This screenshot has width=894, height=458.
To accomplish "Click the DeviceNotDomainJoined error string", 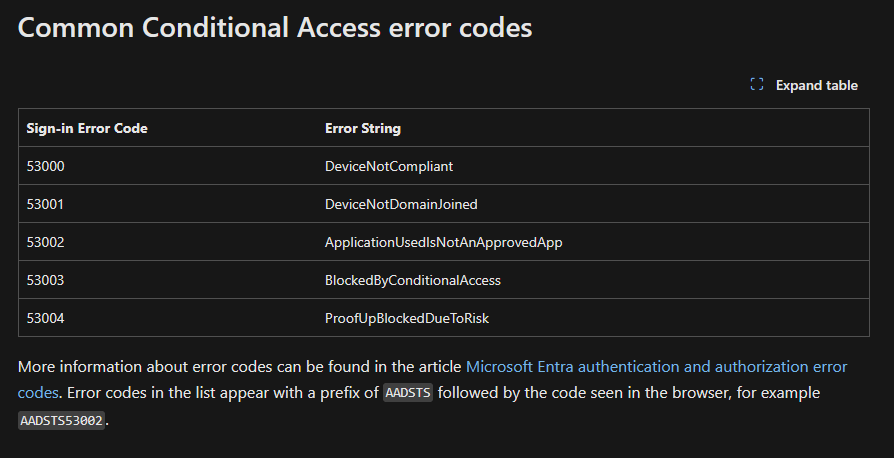I will (x=401, y=204).
